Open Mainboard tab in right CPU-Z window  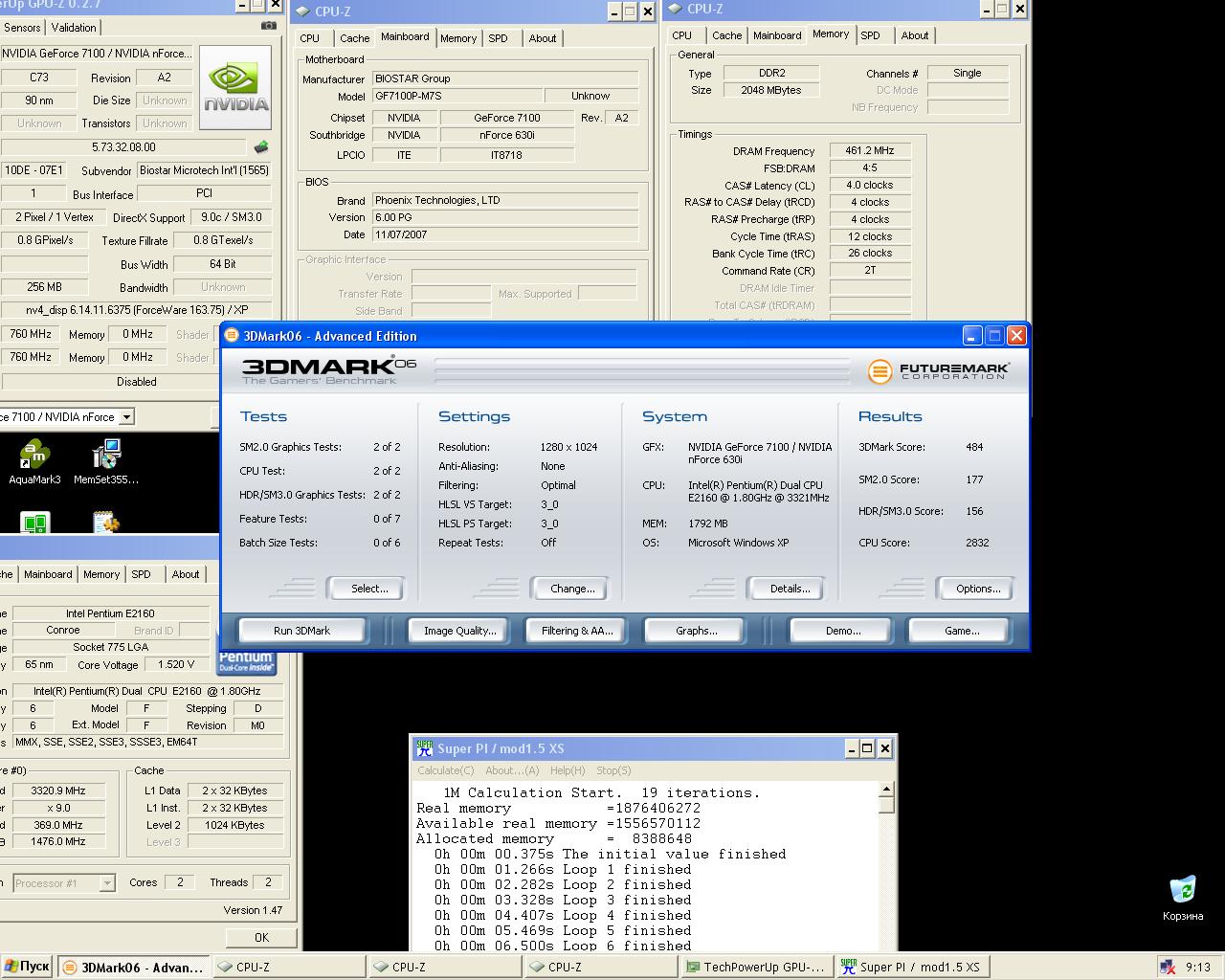click(x=777, y=35)
